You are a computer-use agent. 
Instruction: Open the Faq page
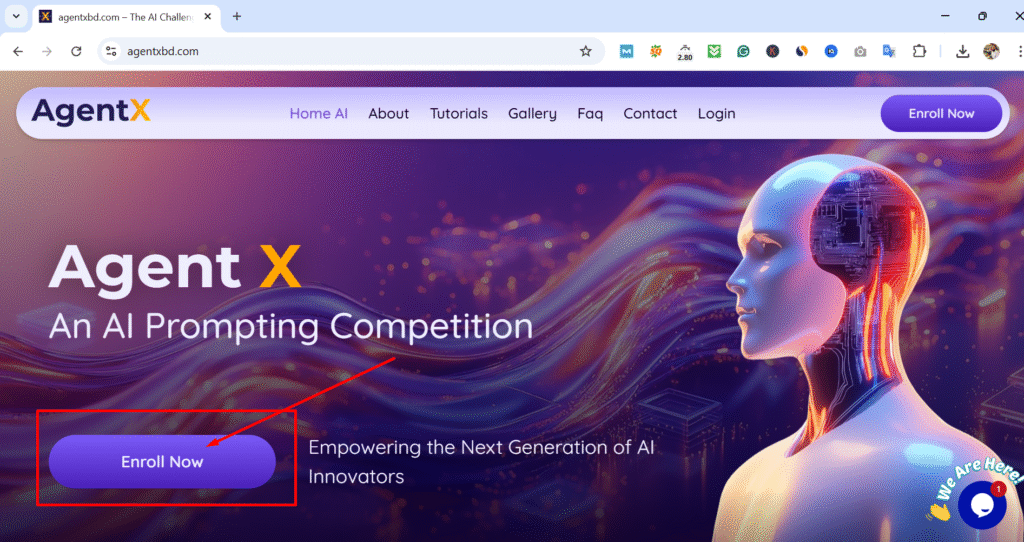pos(590,114)
